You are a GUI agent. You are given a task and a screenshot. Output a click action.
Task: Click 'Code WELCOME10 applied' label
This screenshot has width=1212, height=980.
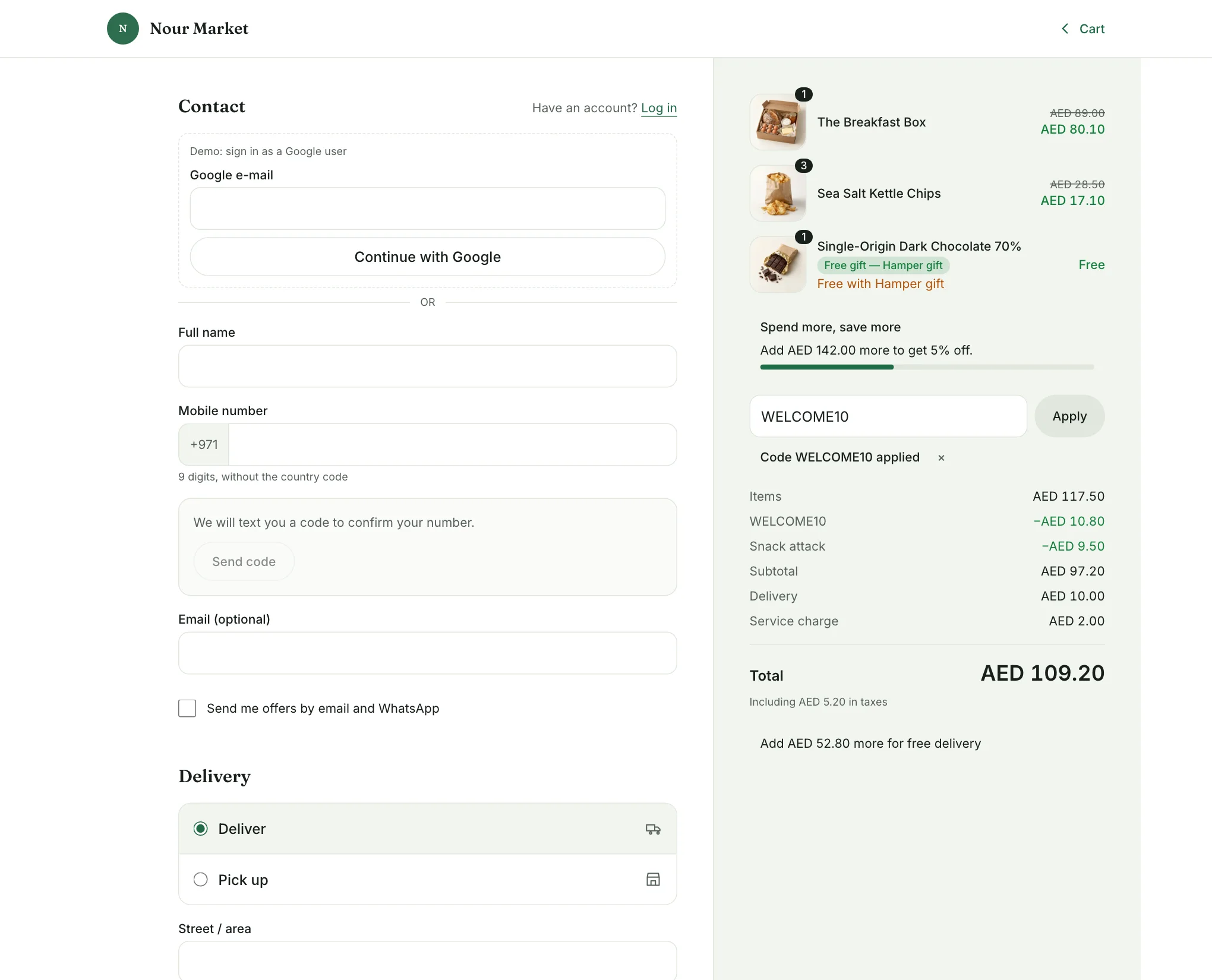[839, 457]
